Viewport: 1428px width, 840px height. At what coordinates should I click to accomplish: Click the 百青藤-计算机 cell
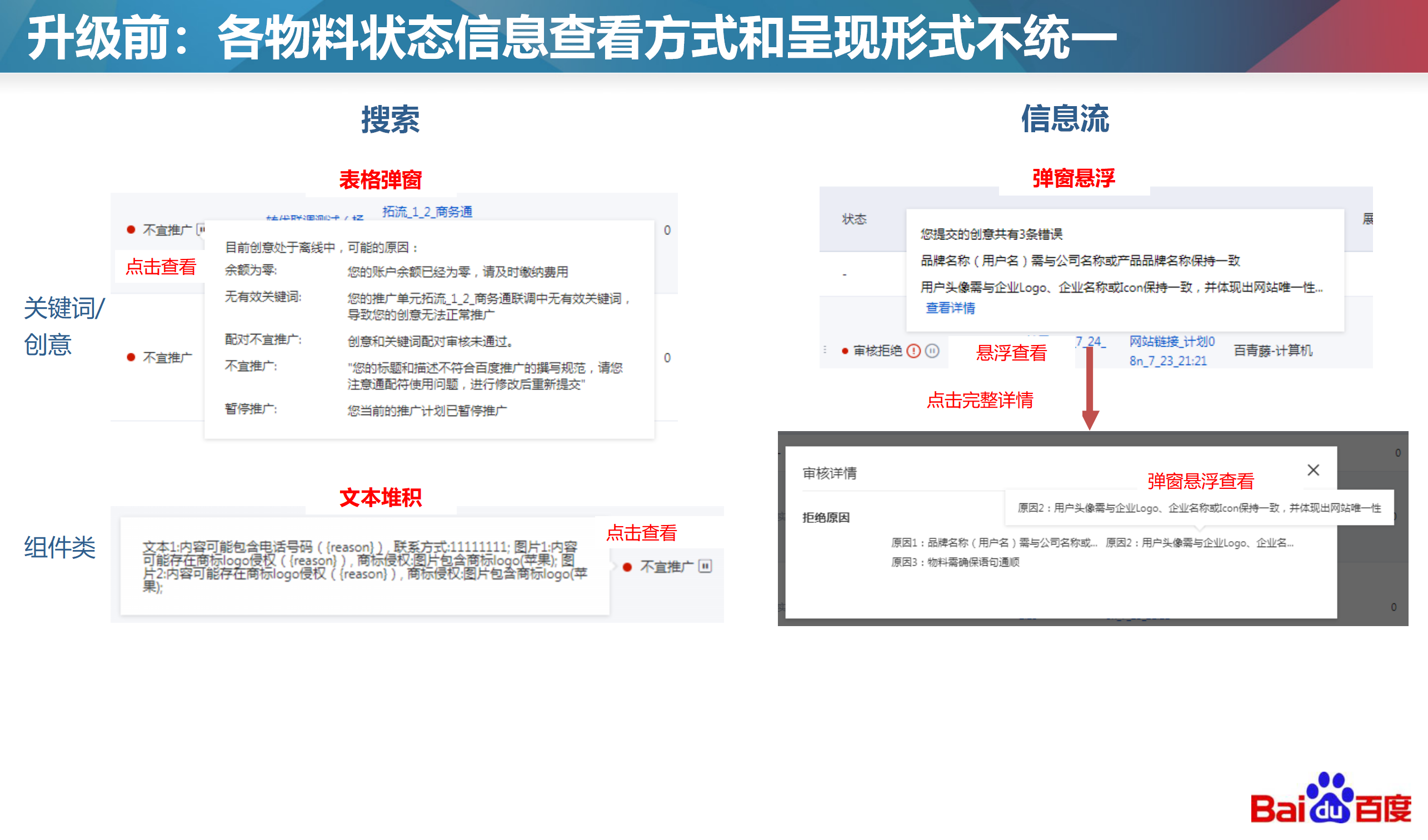pyautogui.click(x=1272, y=351)
